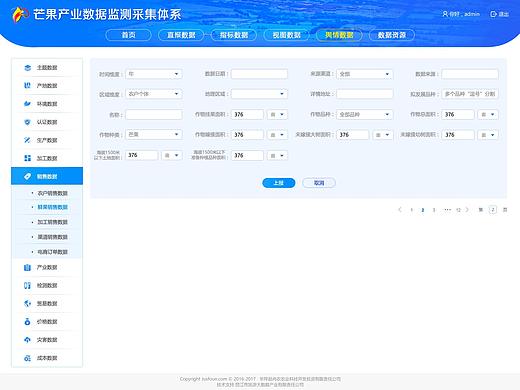Open 贸易数据 via its sidebar icon
Viewport: 520px width, 390px height.
27,303
